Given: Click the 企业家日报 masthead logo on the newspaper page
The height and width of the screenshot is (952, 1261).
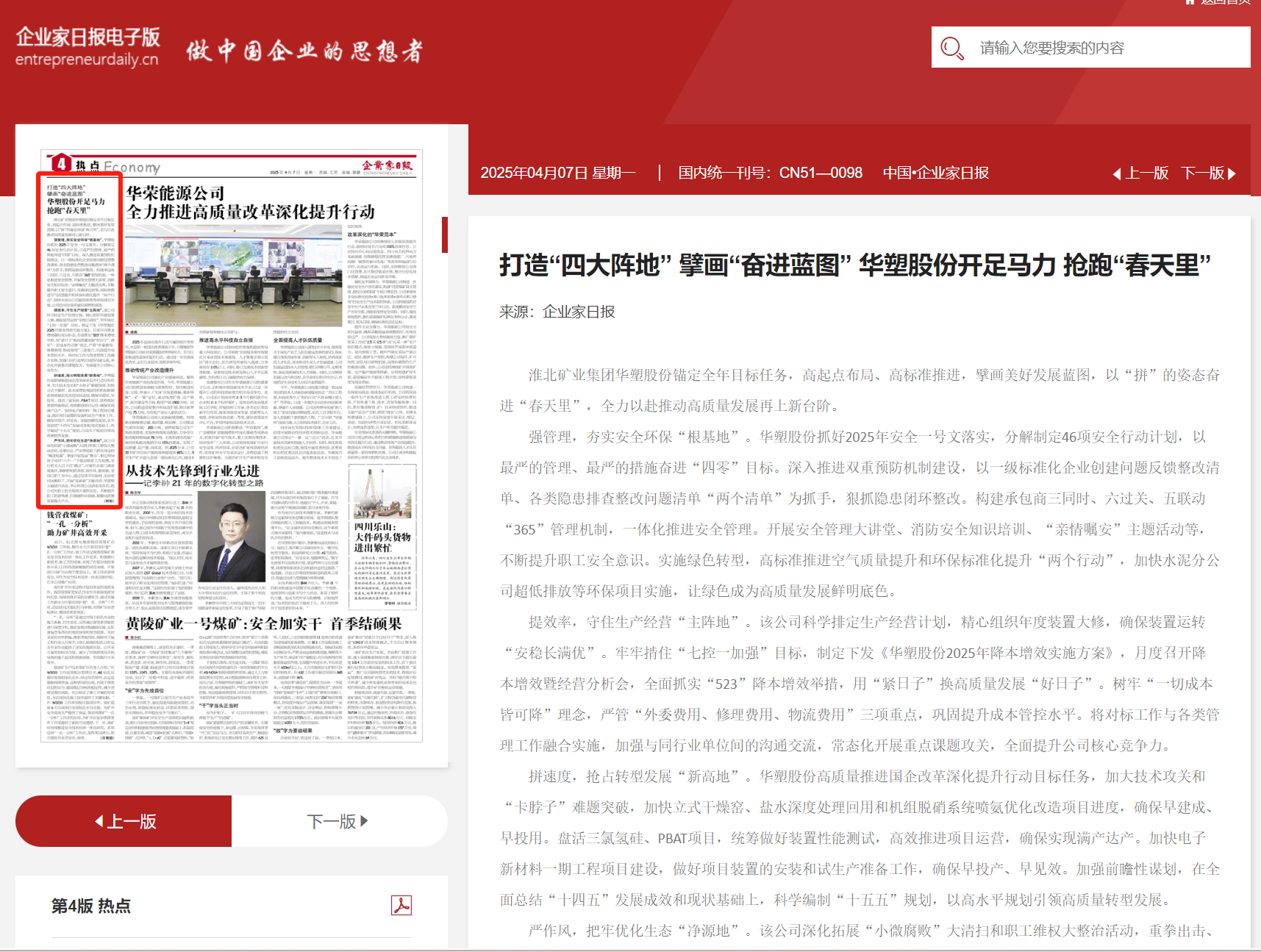Looking at the screenshot, I should [x=387, y=166].
